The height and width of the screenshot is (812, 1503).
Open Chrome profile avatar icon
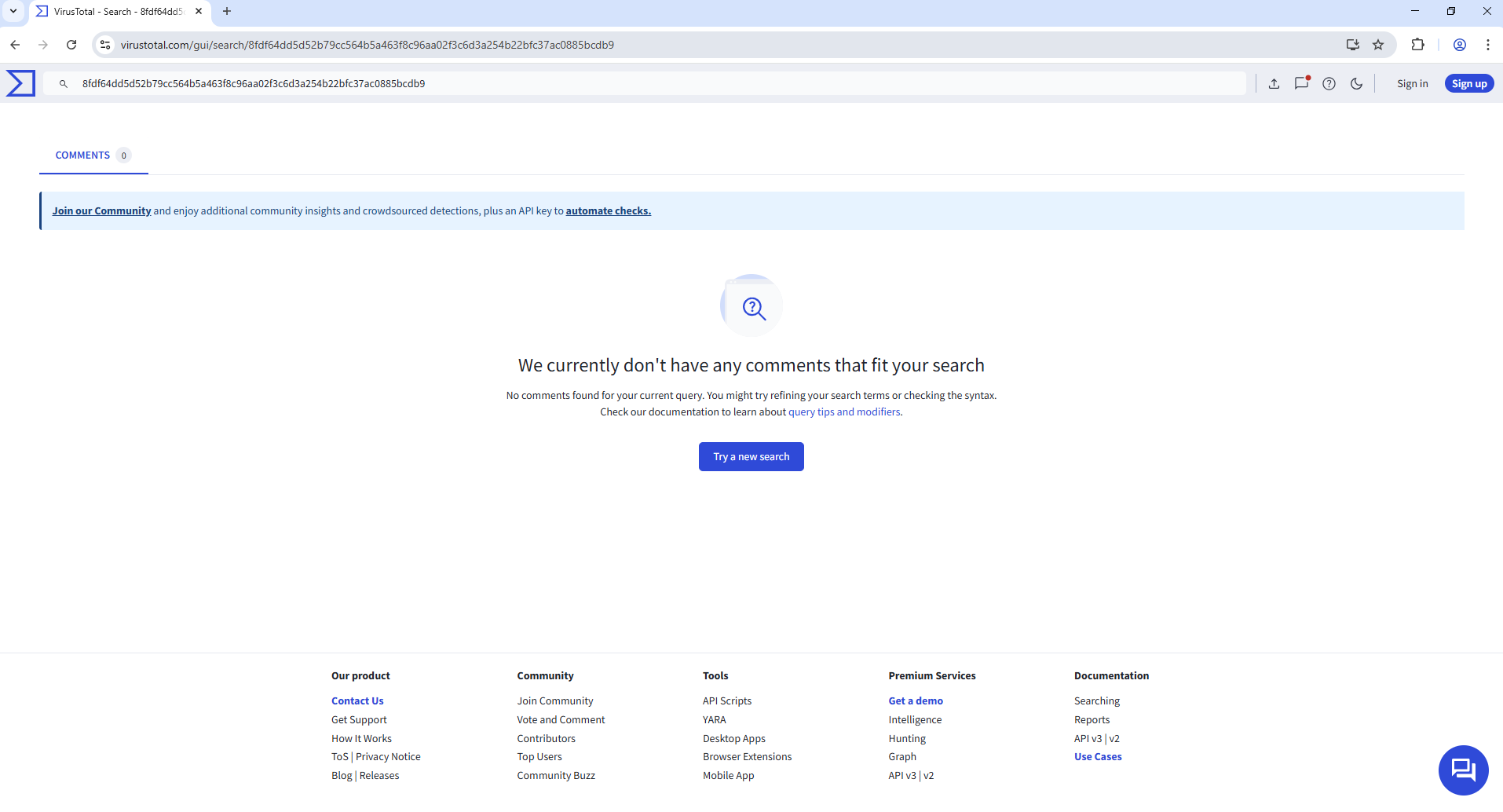pyautogui.click(x=1460, y=45)
